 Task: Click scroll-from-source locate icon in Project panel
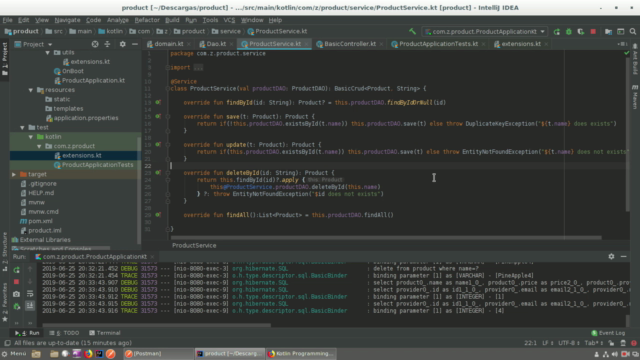click(x=95, y=44)
